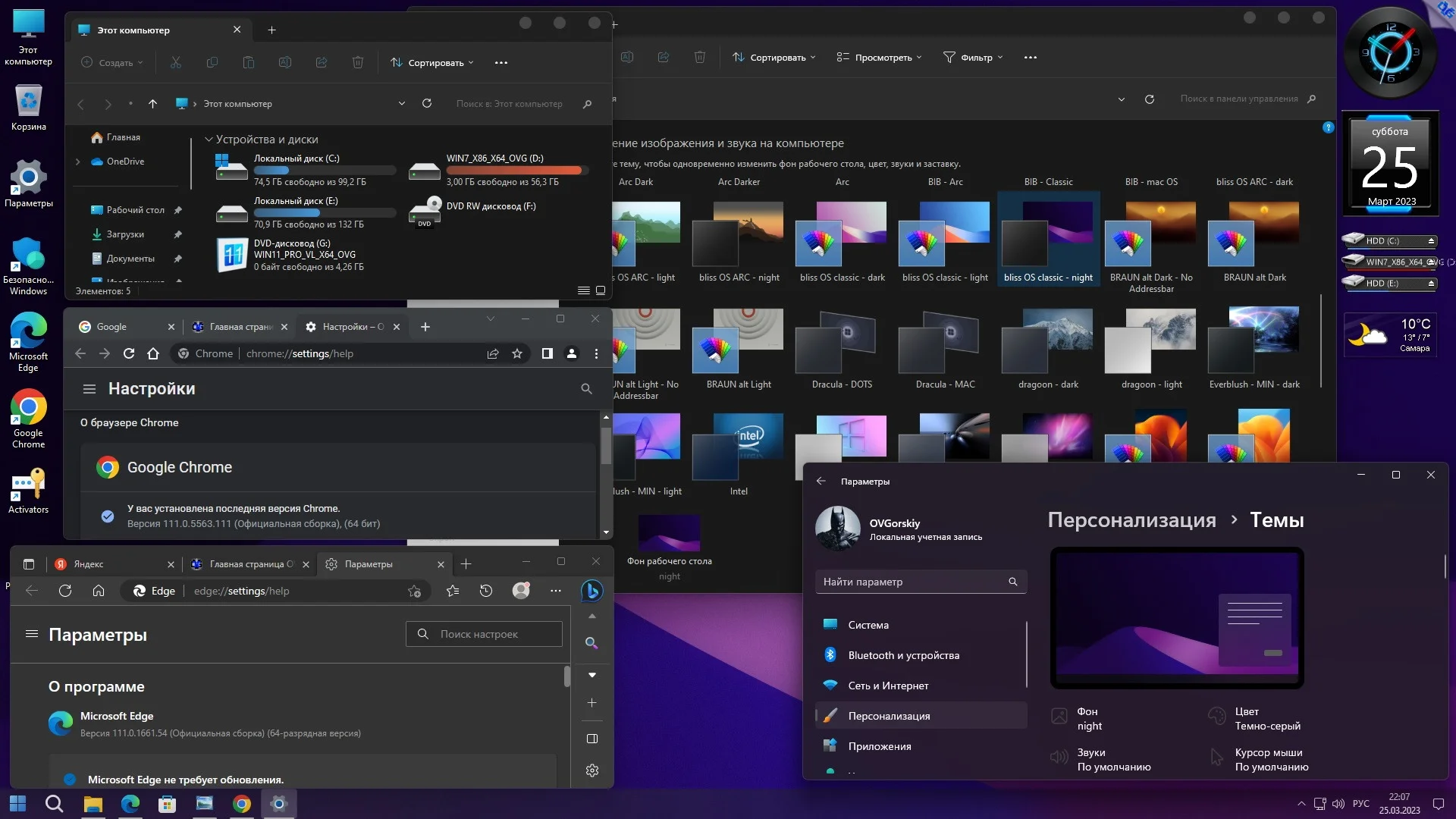
Task: Bookmark page with Chrome star icon
Action: pos(517,353)
